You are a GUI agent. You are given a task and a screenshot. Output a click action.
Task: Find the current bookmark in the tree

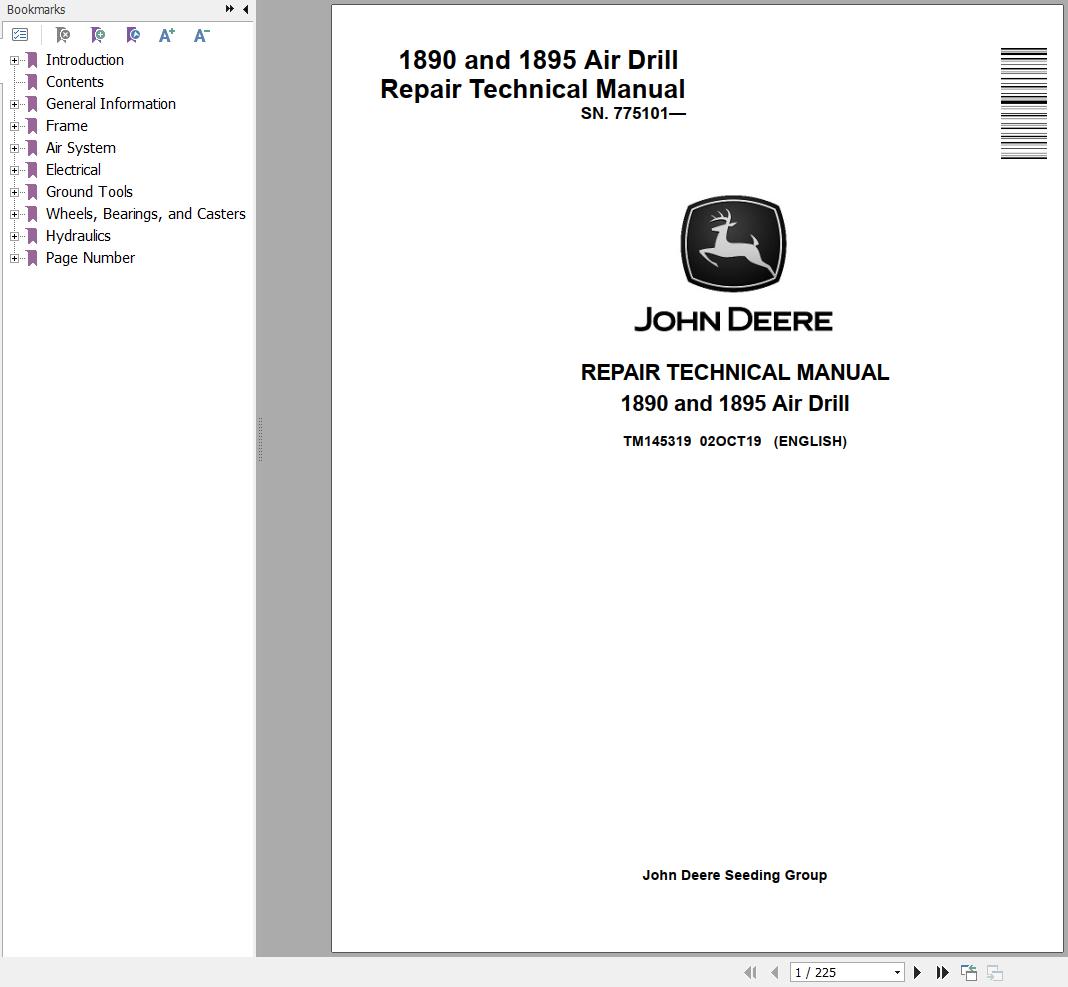pos(132,33)
